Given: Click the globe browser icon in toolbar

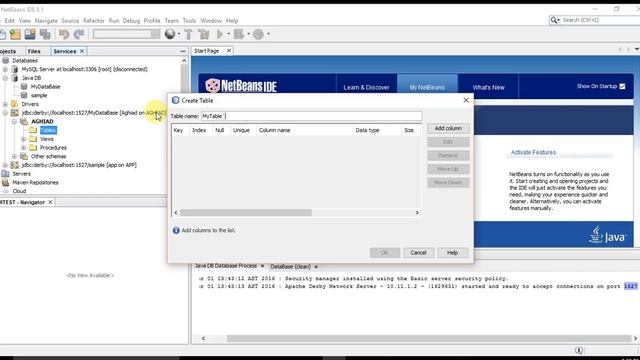Looking at the screenshot, I should point(170,34).
